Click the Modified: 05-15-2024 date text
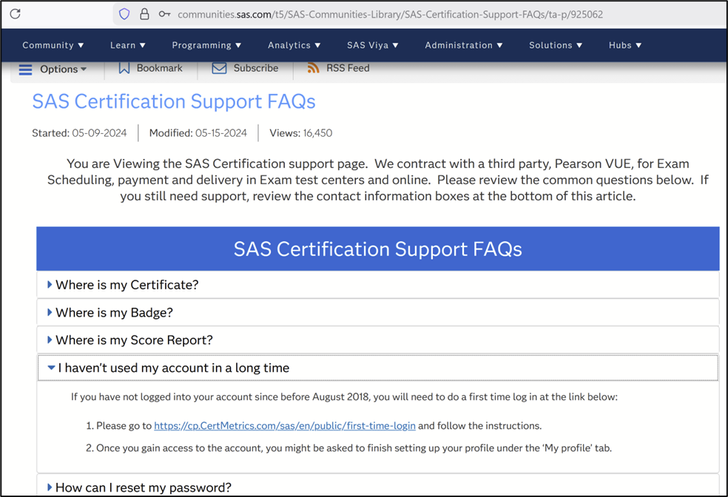Screen dimensions: 728x497 [198, 133]
